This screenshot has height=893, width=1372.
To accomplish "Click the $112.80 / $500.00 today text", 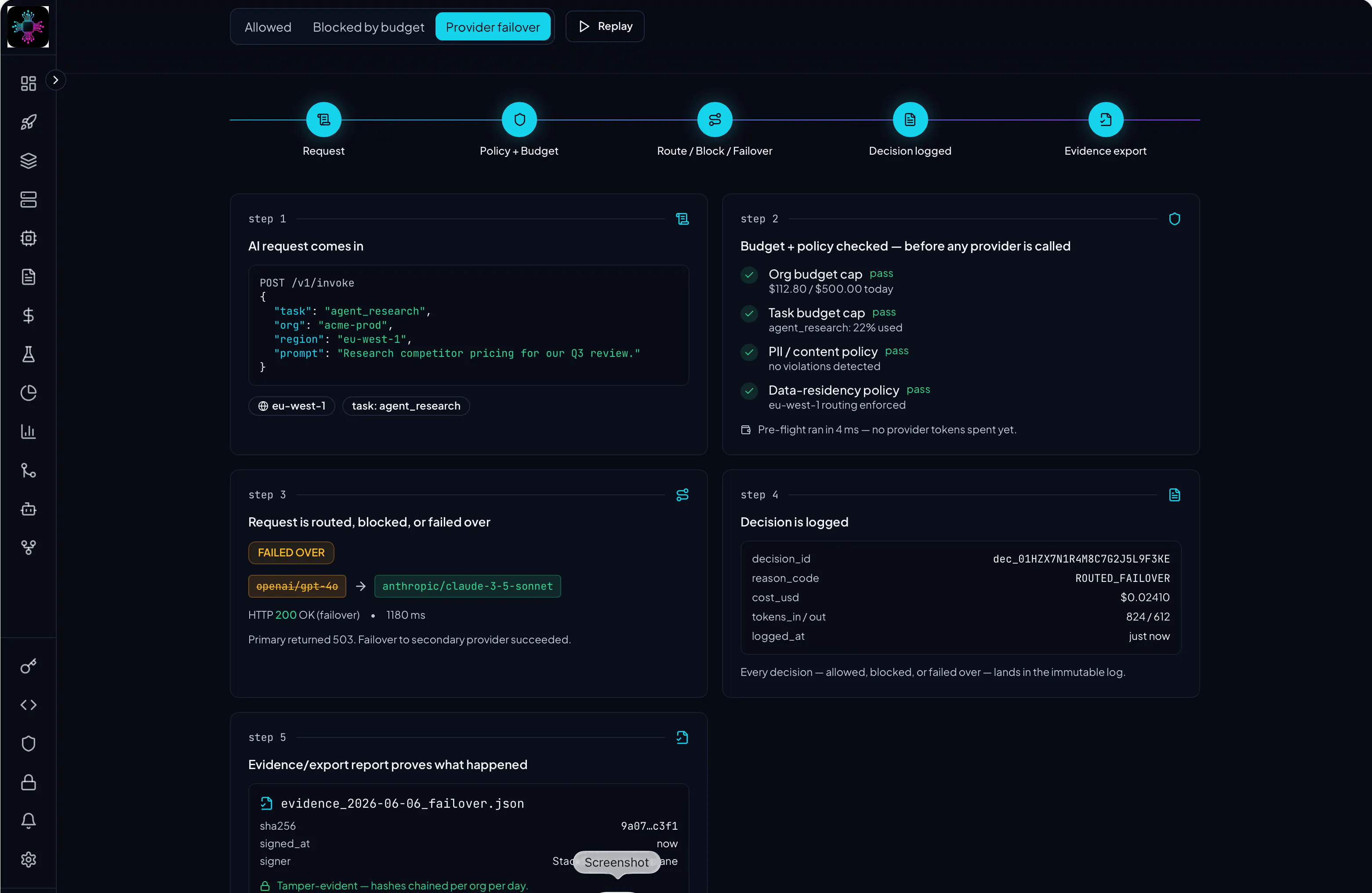I will (x=830, y=290).
